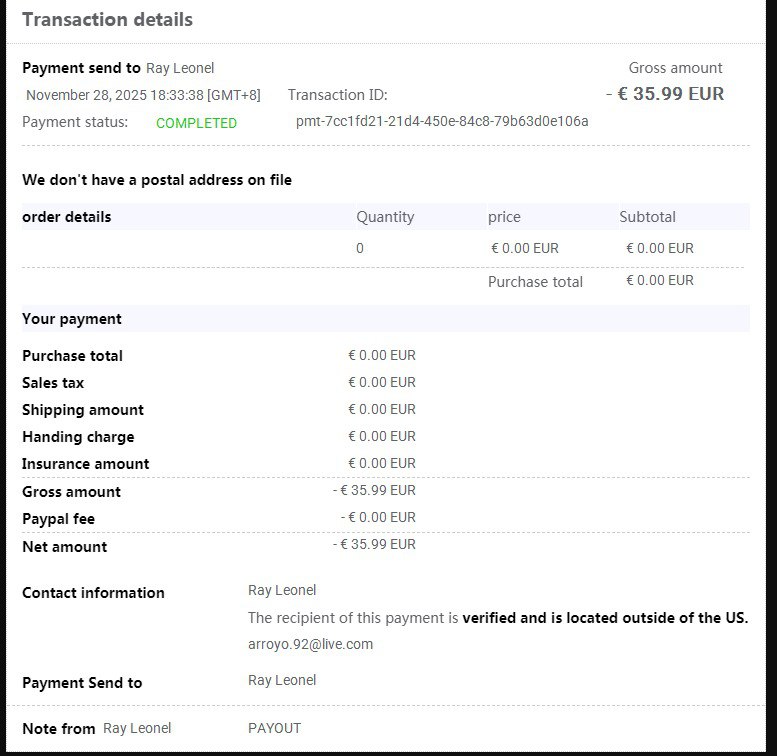Click the PAYOUT note text
The width and height of the screenshot is (777, 756).
(x=275, y=728)
